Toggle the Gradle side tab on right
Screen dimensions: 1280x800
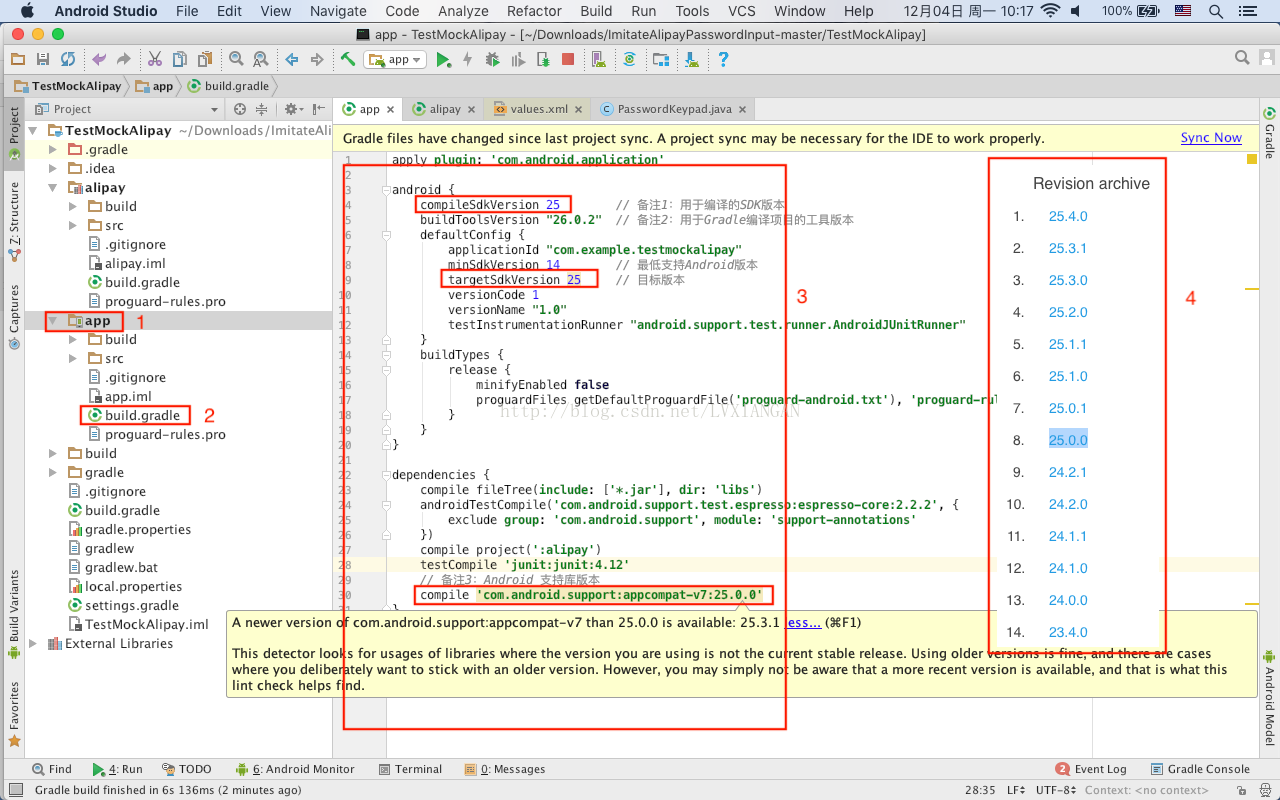pyautogui.click(x=1269, y=132)
